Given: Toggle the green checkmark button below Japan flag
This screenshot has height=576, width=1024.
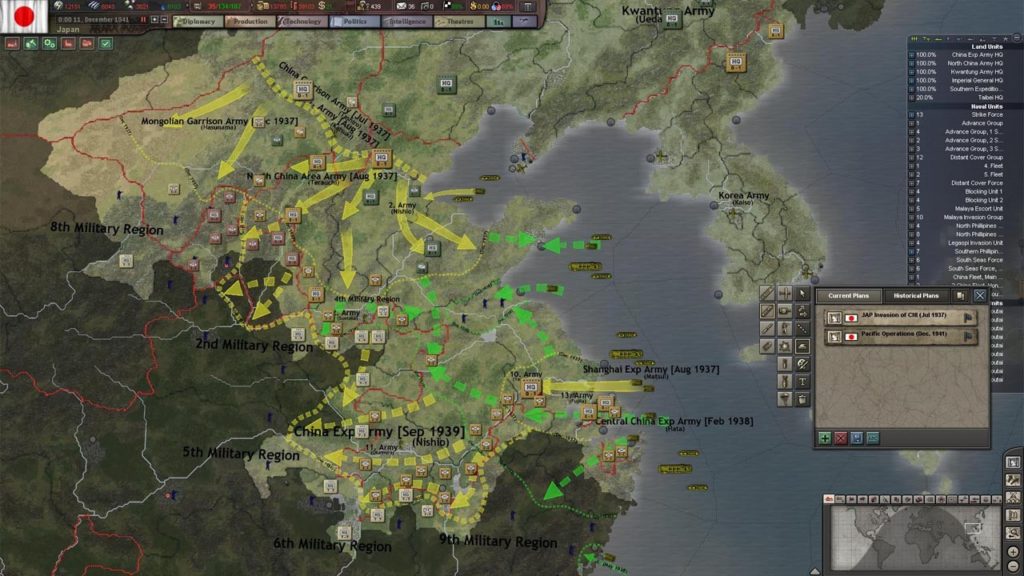Looking at the screenshot, I should [x=106, y=44].
